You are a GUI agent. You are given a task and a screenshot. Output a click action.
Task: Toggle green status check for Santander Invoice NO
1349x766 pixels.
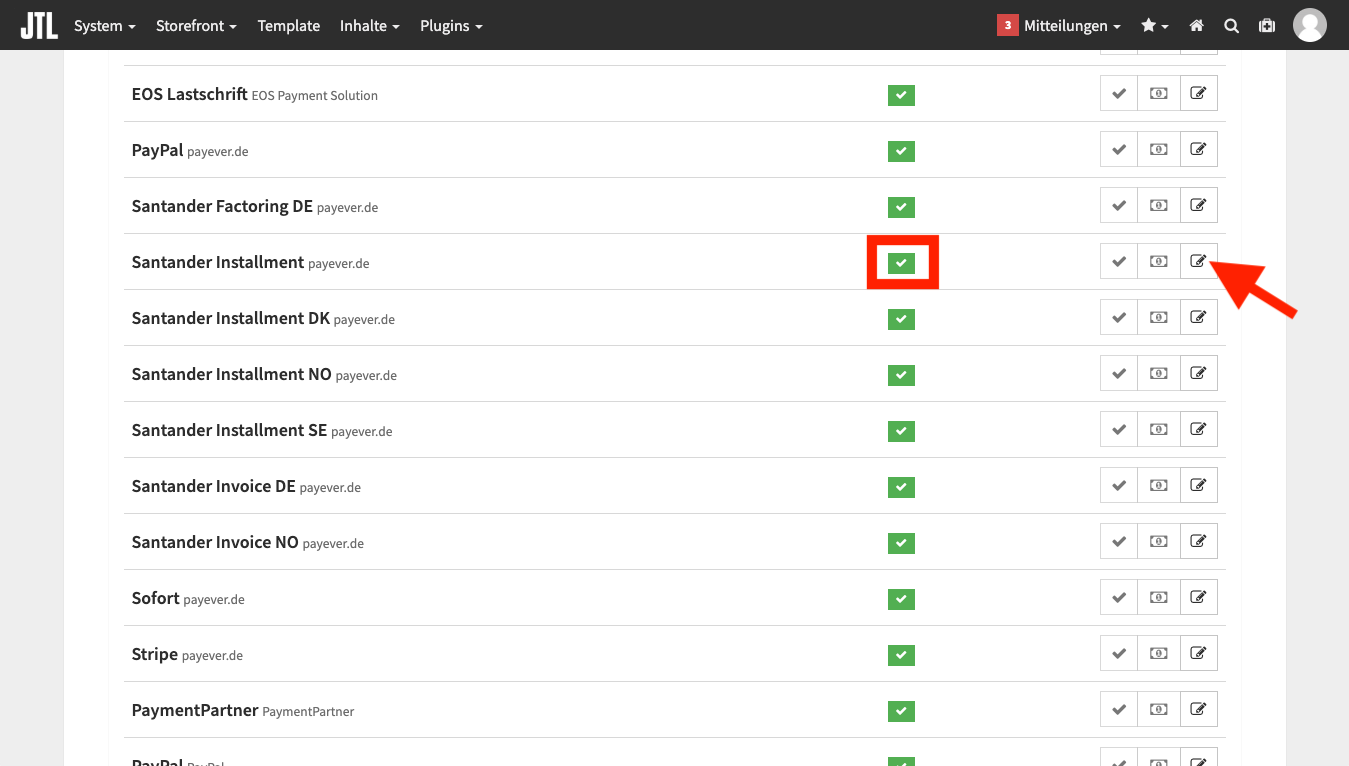point(901,543)
